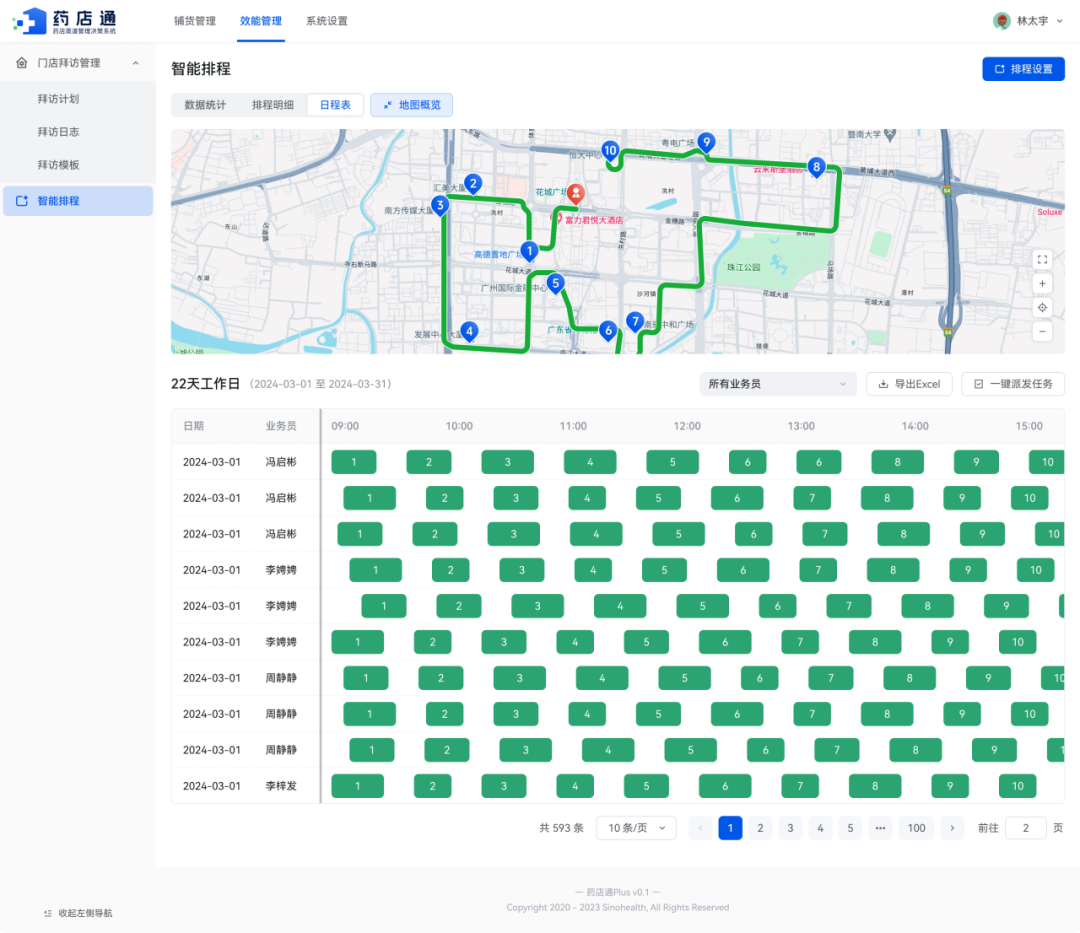Screen dimensions: 1080x933
Task: Toggle the 地图概览 map overview
Action: [411, 105]
